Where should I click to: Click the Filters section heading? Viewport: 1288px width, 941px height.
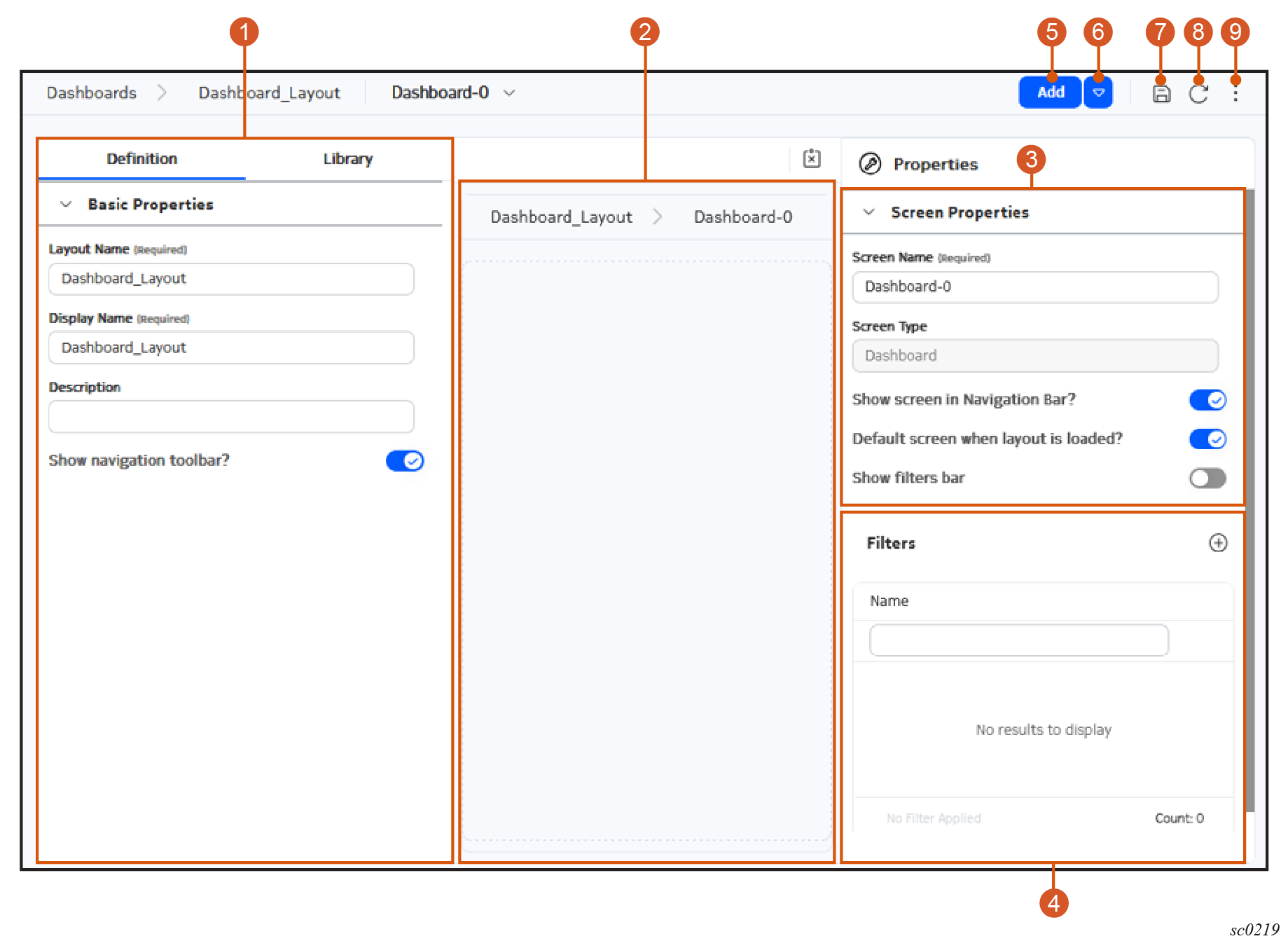tap(891, 543)
